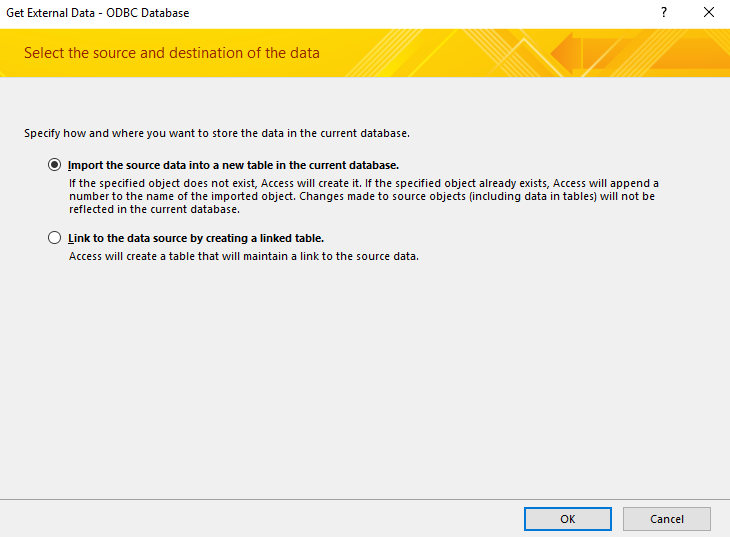730x537 pixels.
Task: Select the Import source data radio button
Action: [54, 165]
